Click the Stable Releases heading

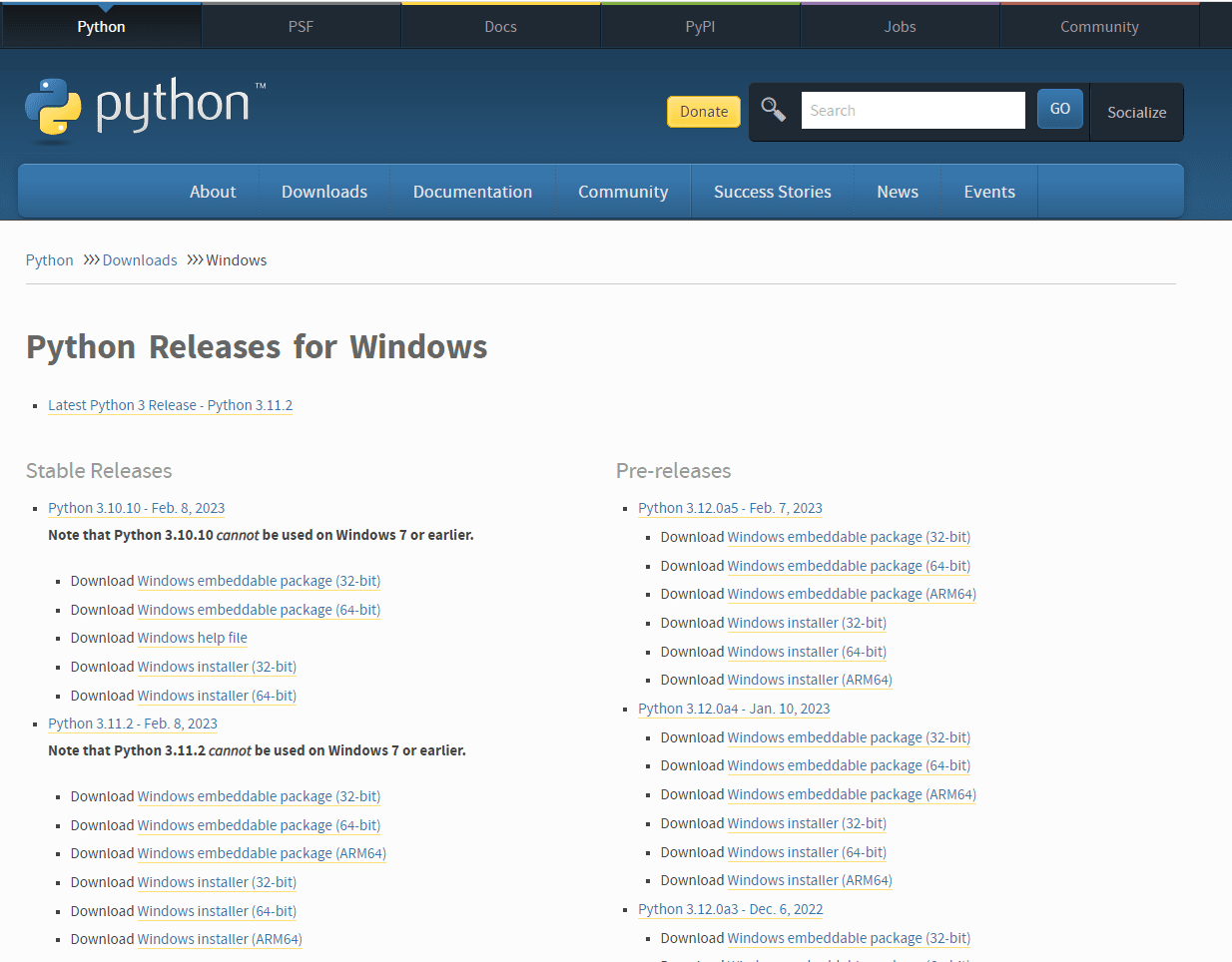(99, 471)
